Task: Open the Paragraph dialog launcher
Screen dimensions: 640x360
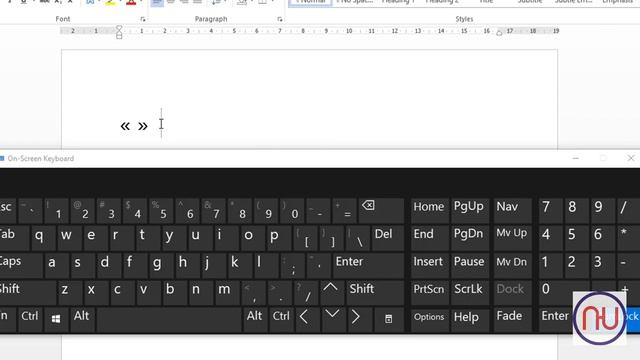Action: (x=280, y=19)
